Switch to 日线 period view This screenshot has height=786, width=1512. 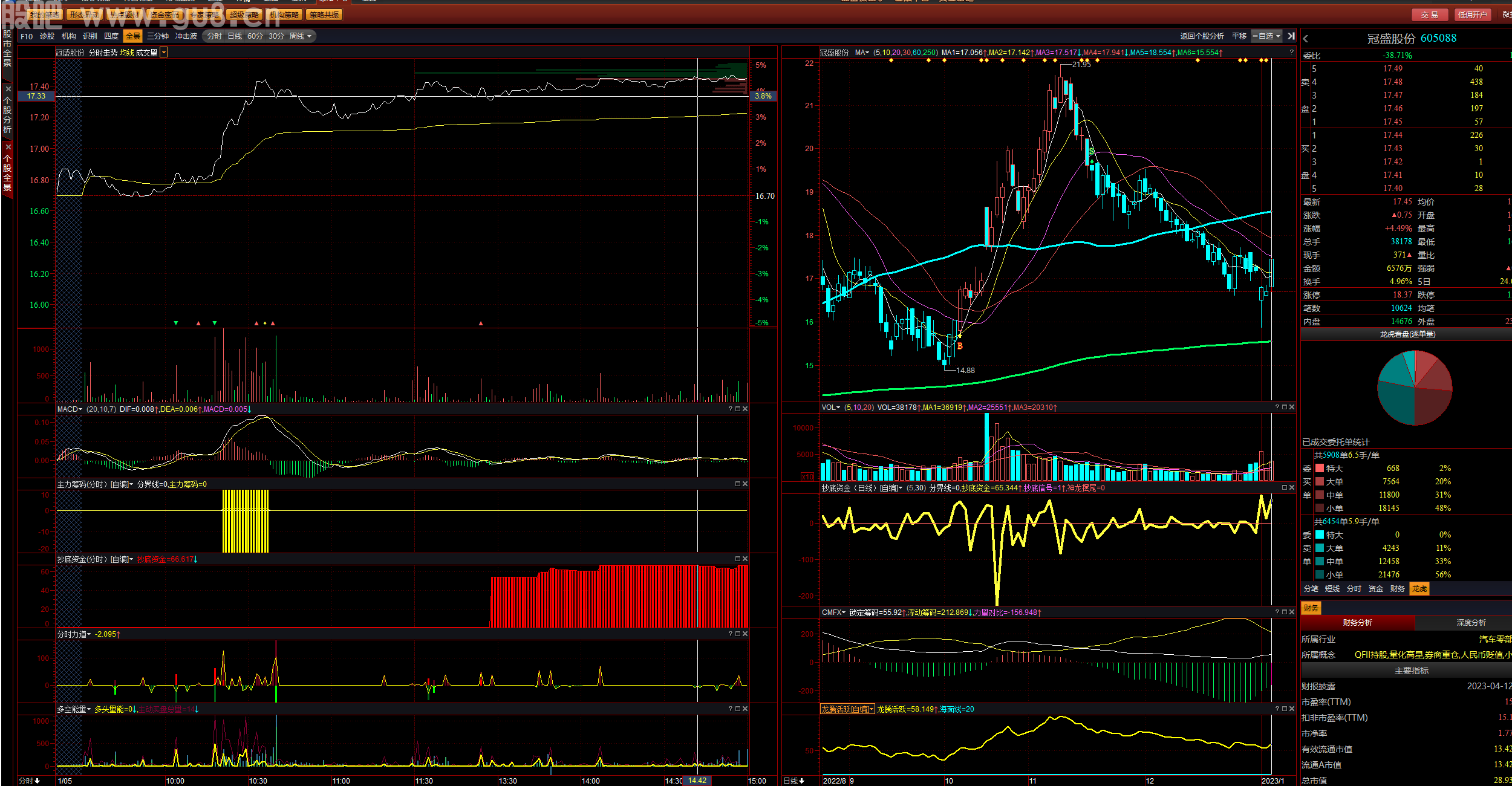(x=235, y=36)
